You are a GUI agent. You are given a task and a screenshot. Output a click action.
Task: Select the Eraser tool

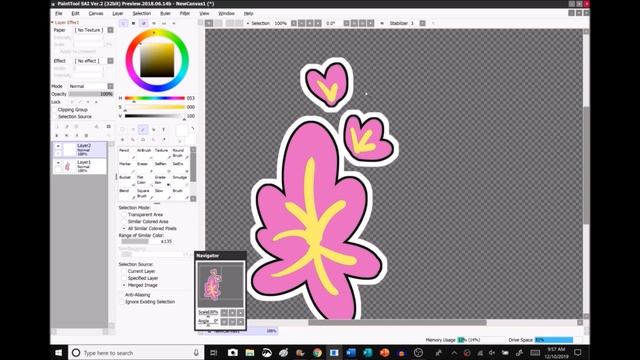click(x=144, y=166)
